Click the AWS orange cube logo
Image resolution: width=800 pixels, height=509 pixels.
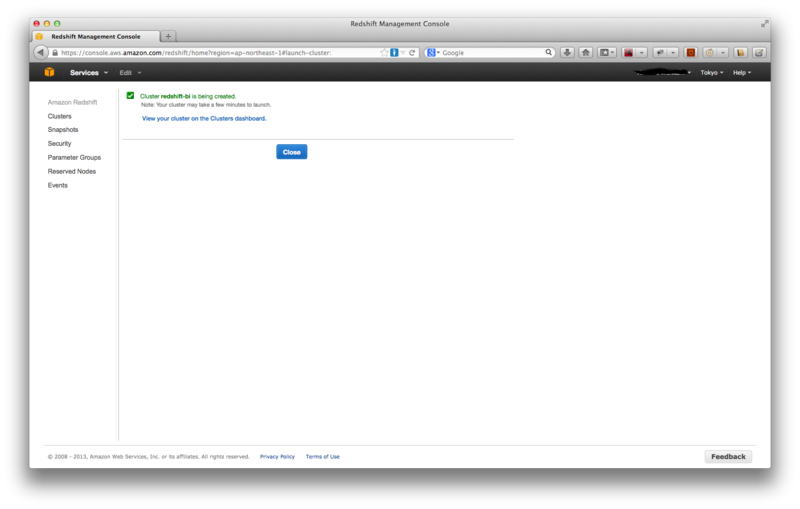coord(49,72)
